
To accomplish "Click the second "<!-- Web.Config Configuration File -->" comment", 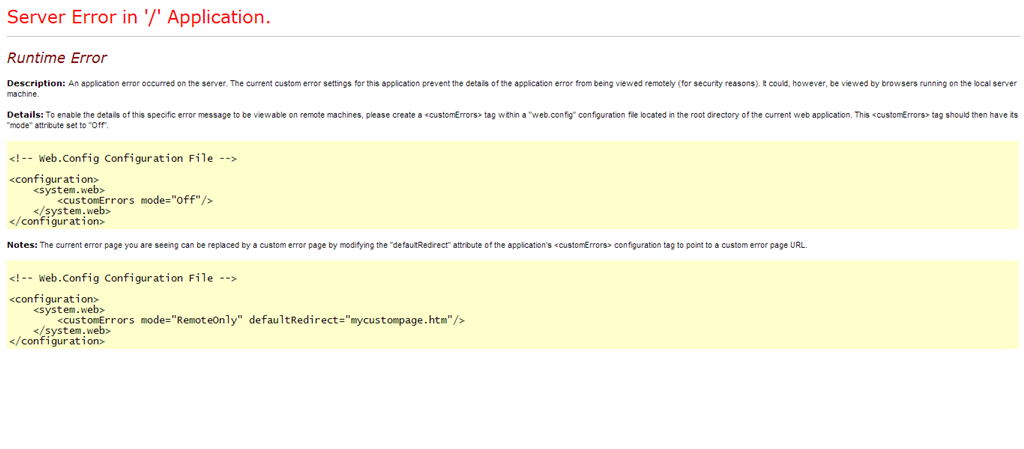I will click(x=123, y=279).
